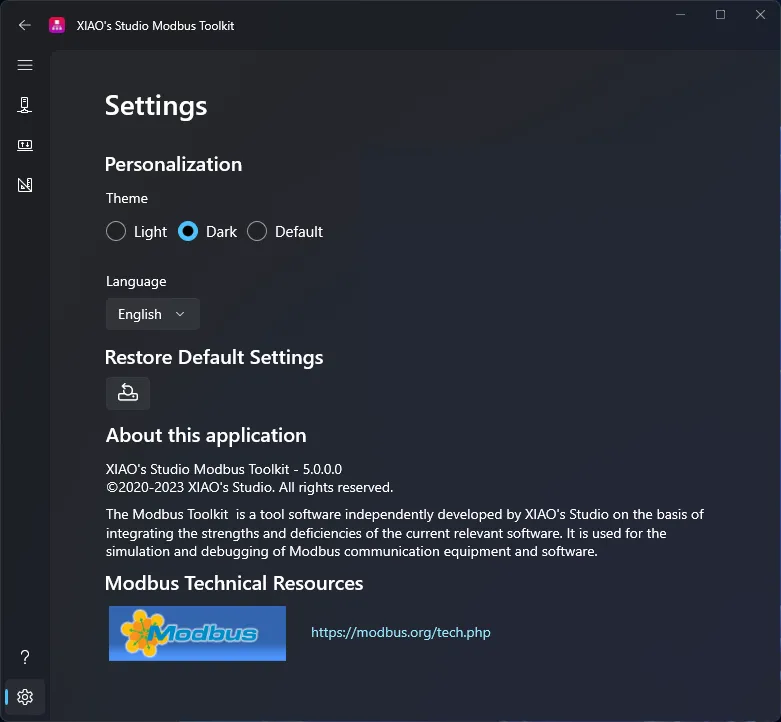Close the Modbus Toolkit window
This screenshot has width=781, height=722.
pyautogui.click(x=760, y=15)
